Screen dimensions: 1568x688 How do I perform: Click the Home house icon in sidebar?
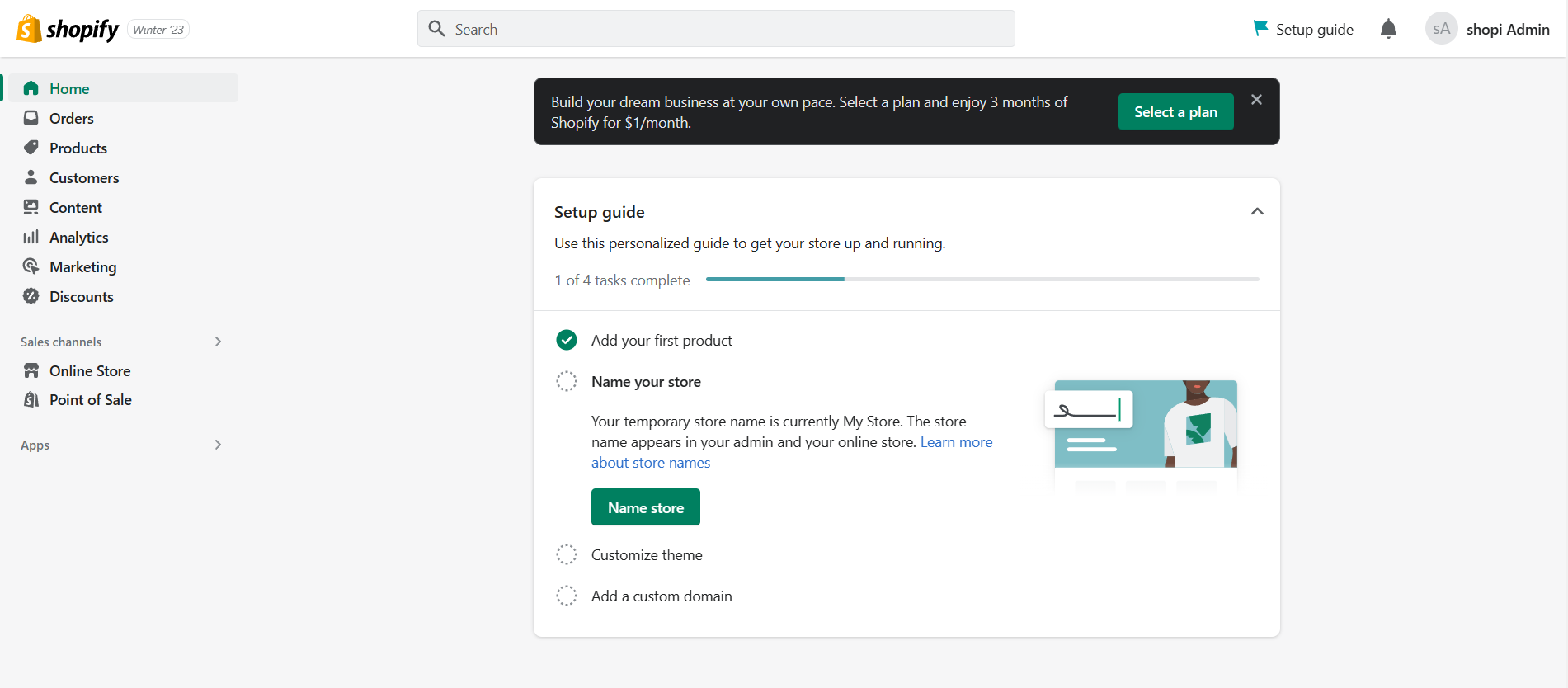tap(31, 88)
